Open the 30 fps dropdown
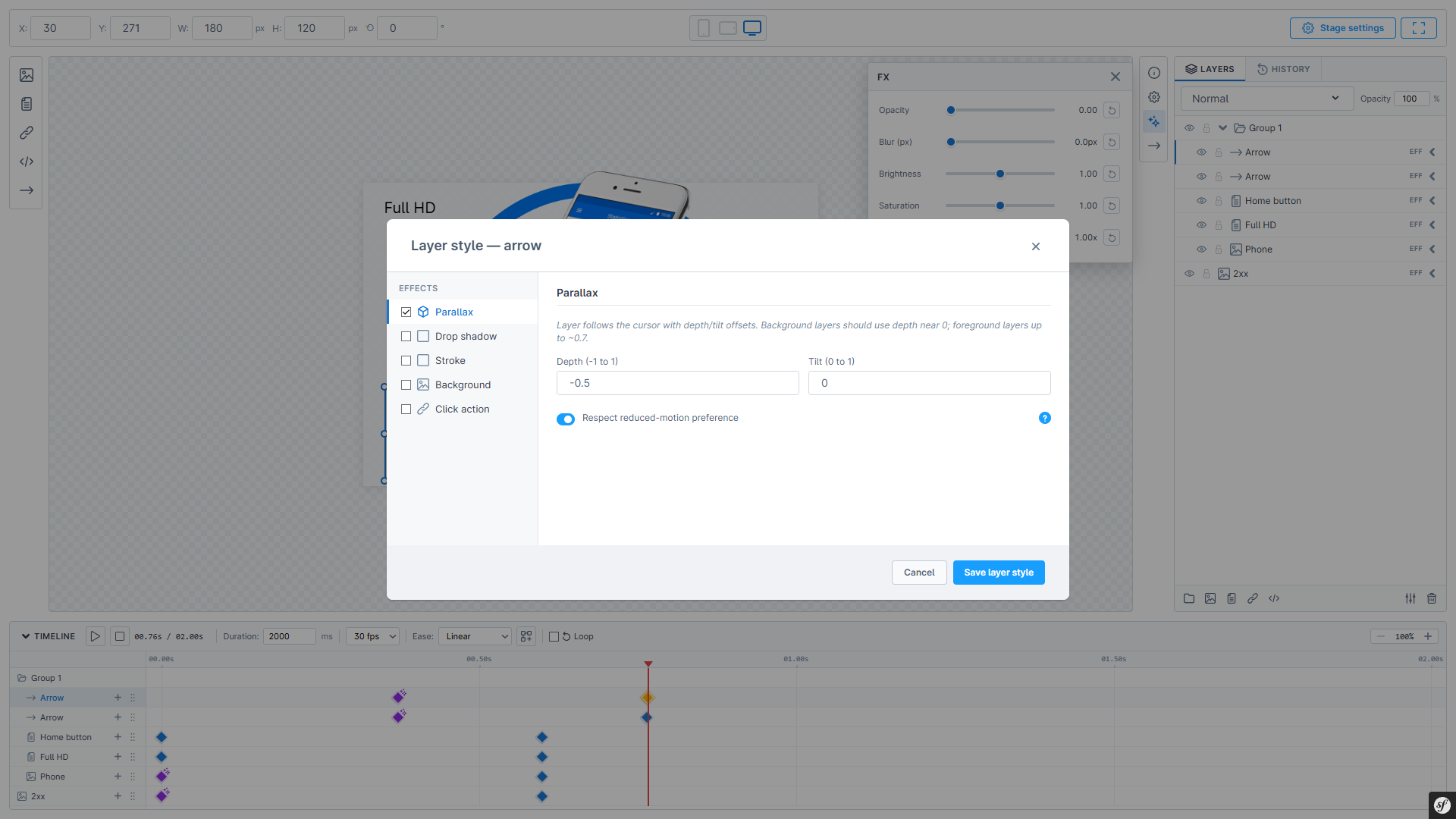Viewport: 1456px width, 819px height. (373, 636)
